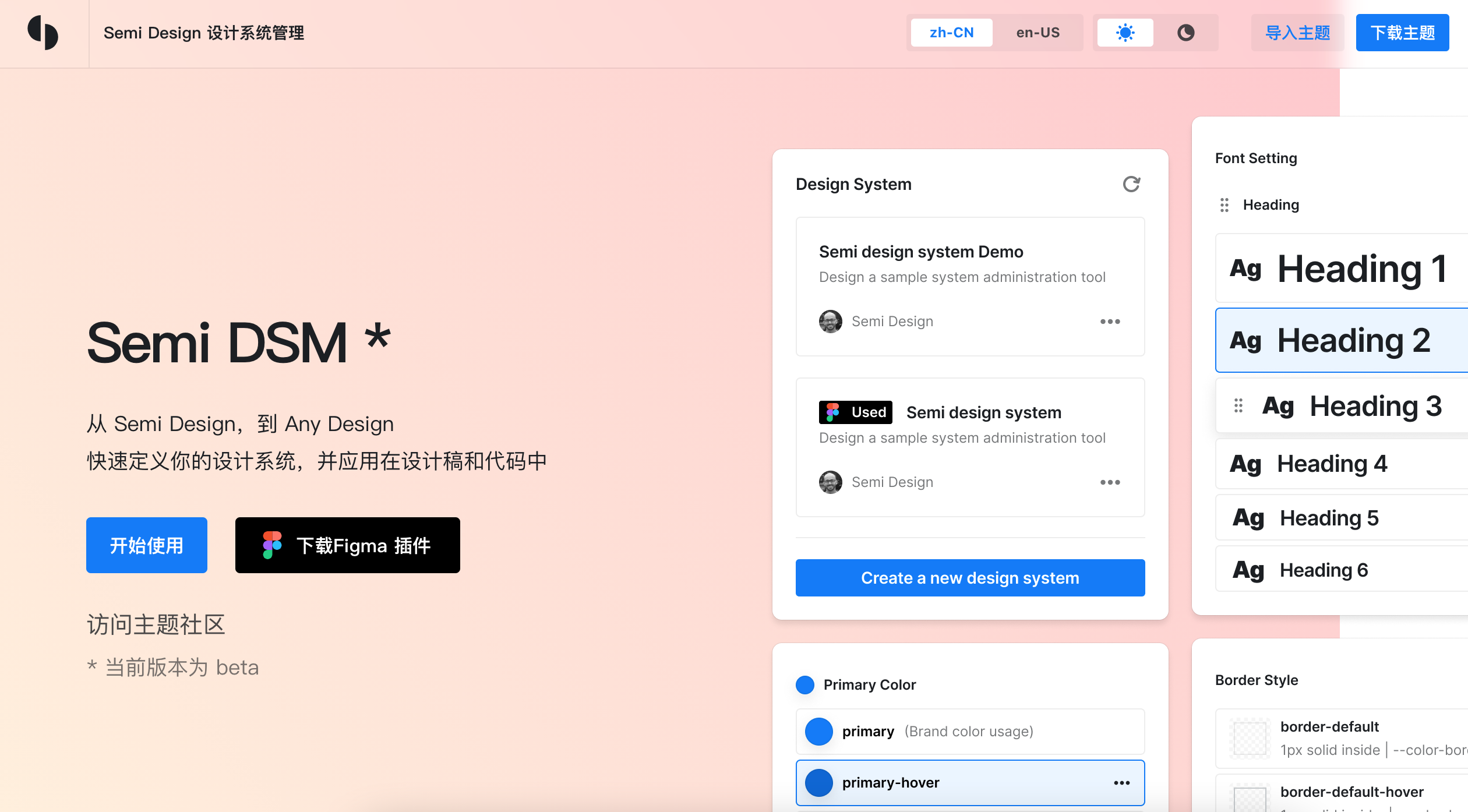Image resolution: width=1468 pixels, height=812 pixels.
Task: Click the drag handle next to Heading 3
Action: pos(1238,405)
